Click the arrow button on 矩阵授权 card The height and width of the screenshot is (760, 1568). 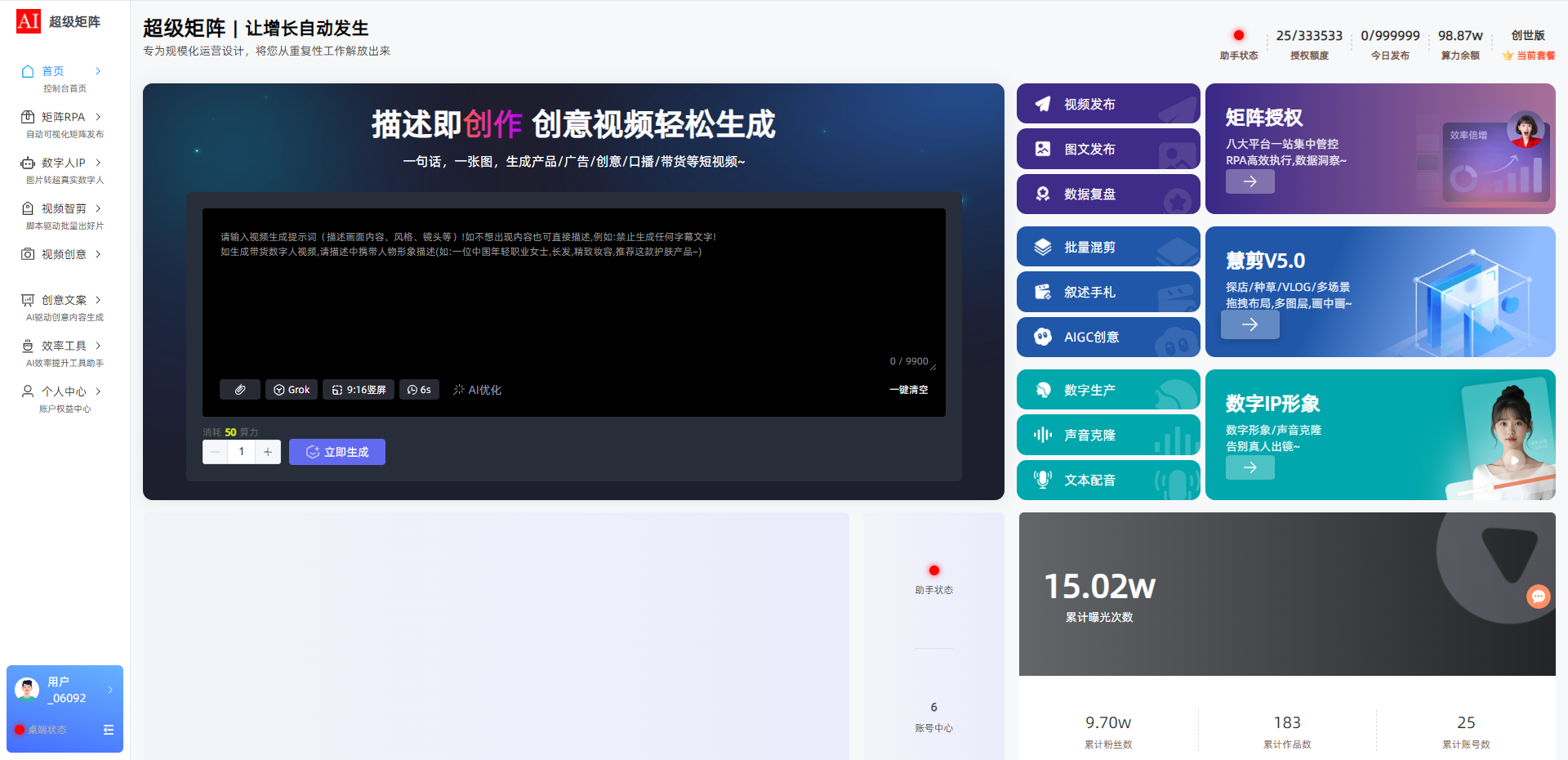pos(1250,181)
